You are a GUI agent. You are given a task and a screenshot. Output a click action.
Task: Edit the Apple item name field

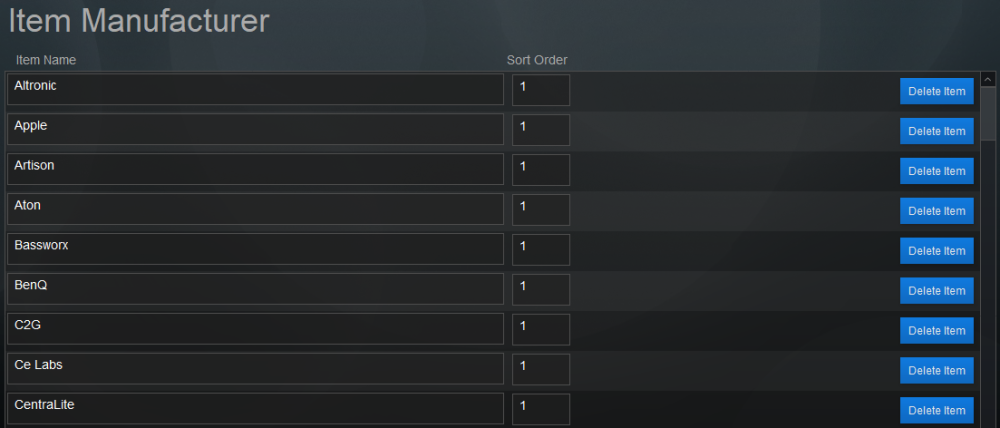coord(255,129)
